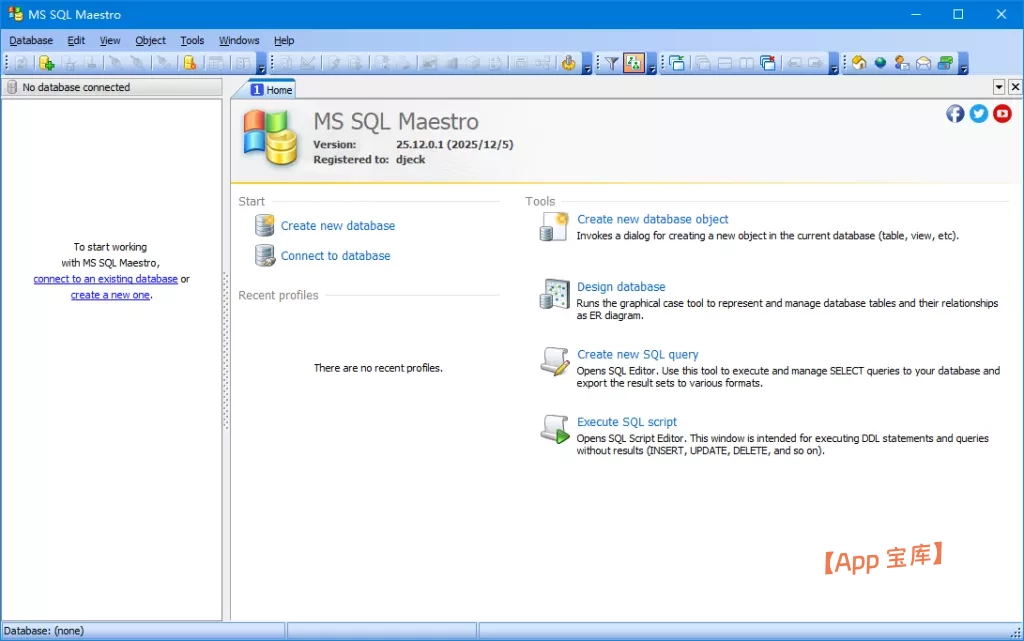Select the Home tab
This screenshot has height=641, width=1024.
click(271, 90)
